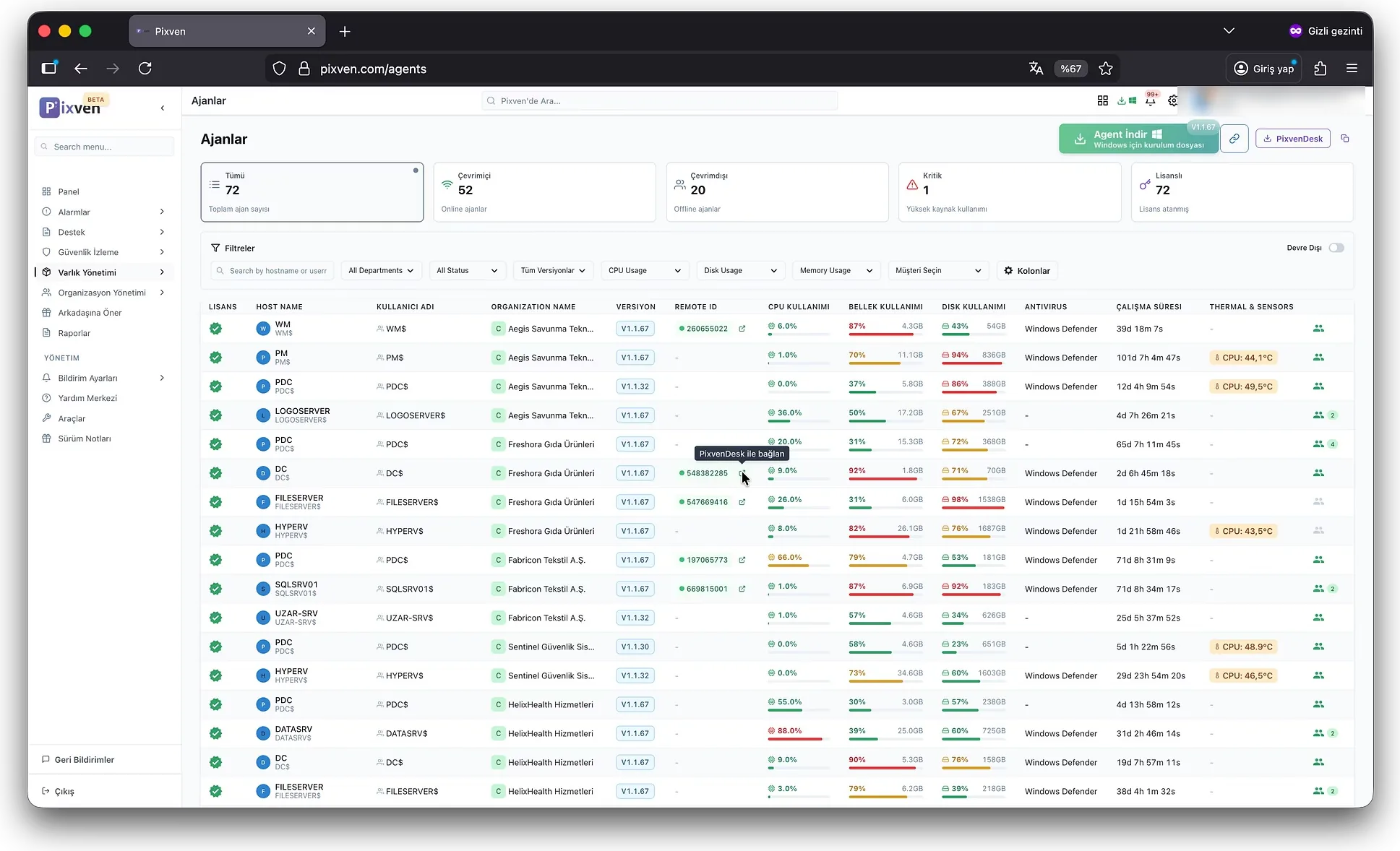1400x851 pixels.
Task: Open the settings gear in top header
Action: point(1172,100)
